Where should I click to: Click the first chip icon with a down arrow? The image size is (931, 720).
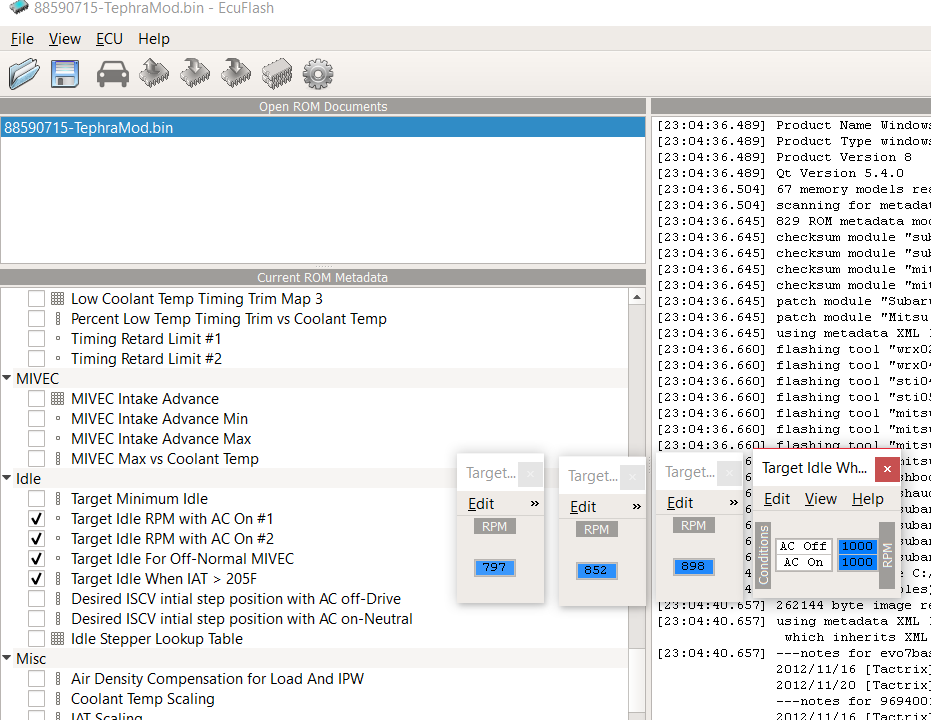tap(195, 74)
